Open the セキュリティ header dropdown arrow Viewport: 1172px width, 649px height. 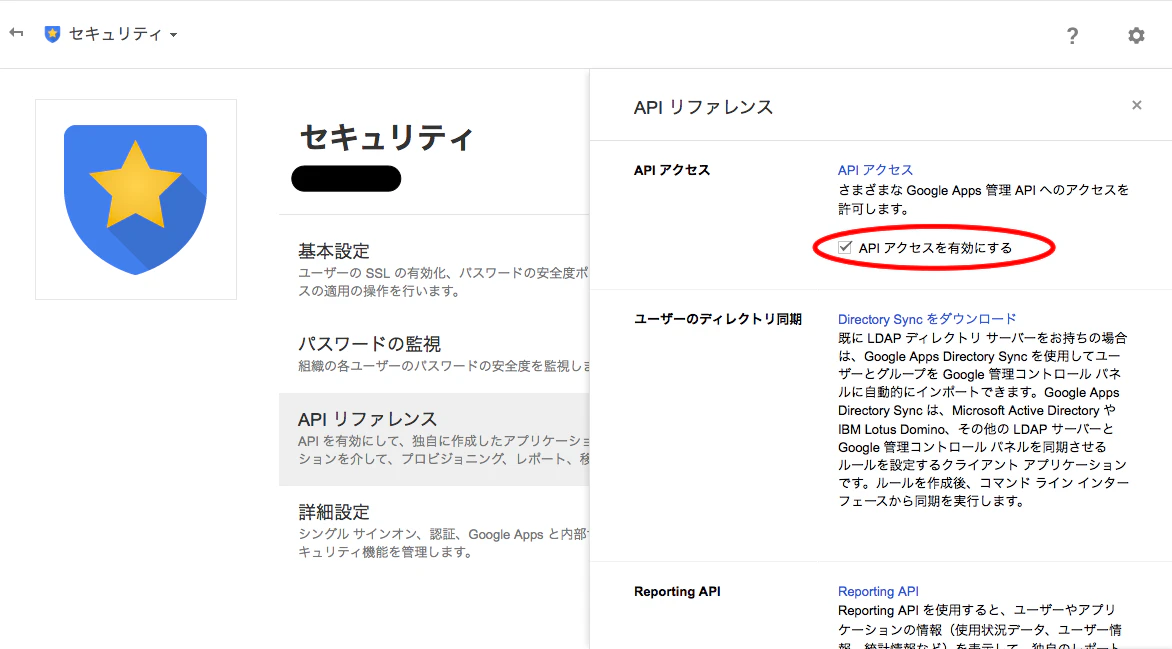pos(173,34)
